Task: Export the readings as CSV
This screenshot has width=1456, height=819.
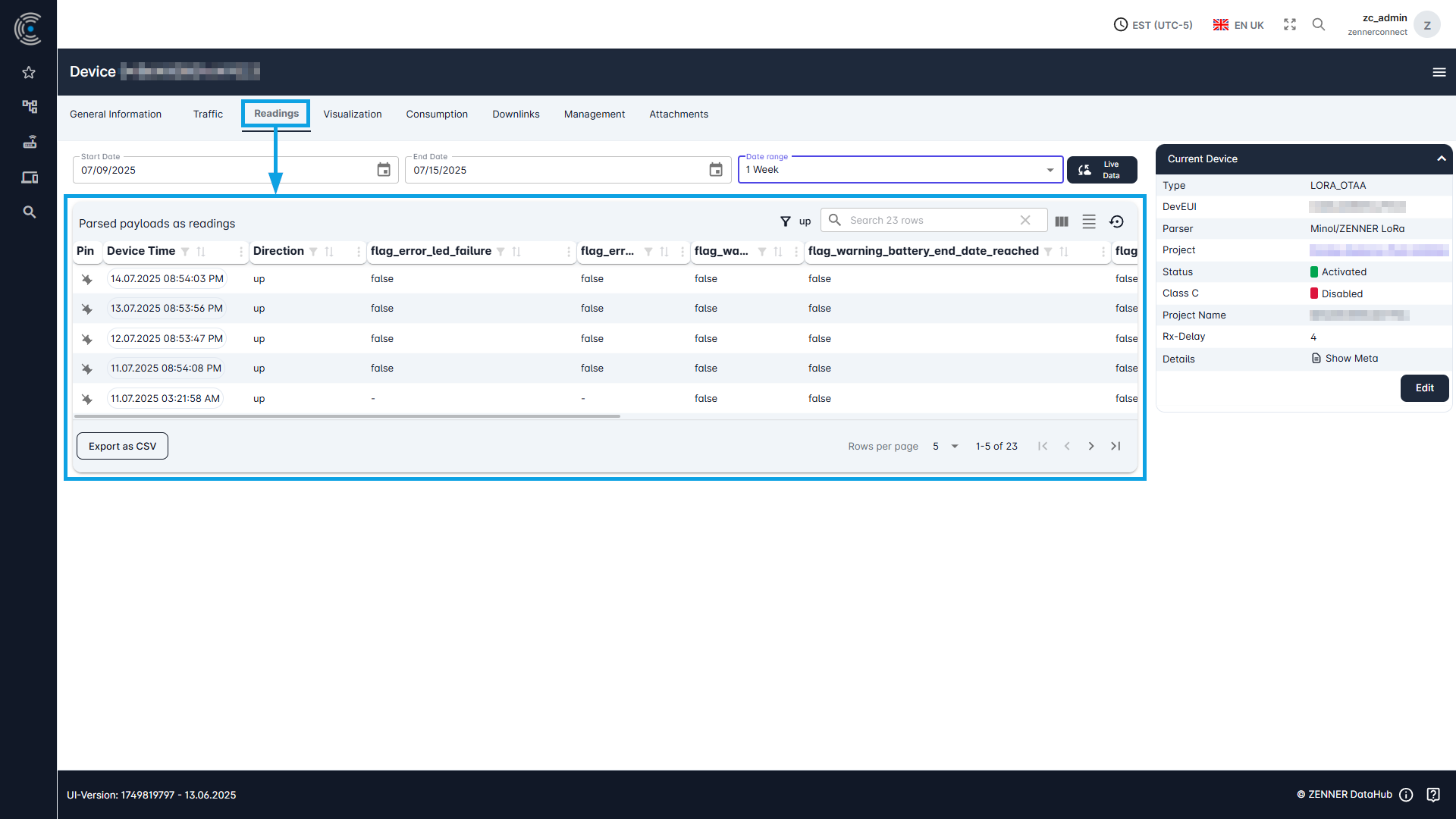Action: [x=121, y=446]
